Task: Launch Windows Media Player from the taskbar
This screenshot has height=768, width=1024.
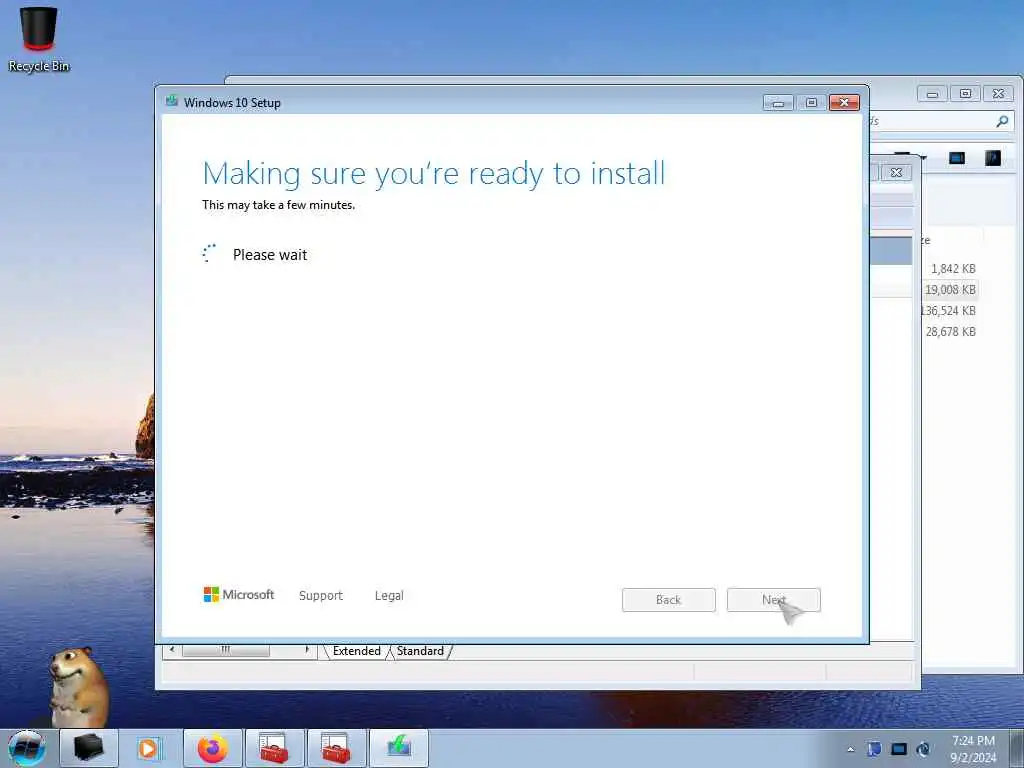Action: pos(148,748)
